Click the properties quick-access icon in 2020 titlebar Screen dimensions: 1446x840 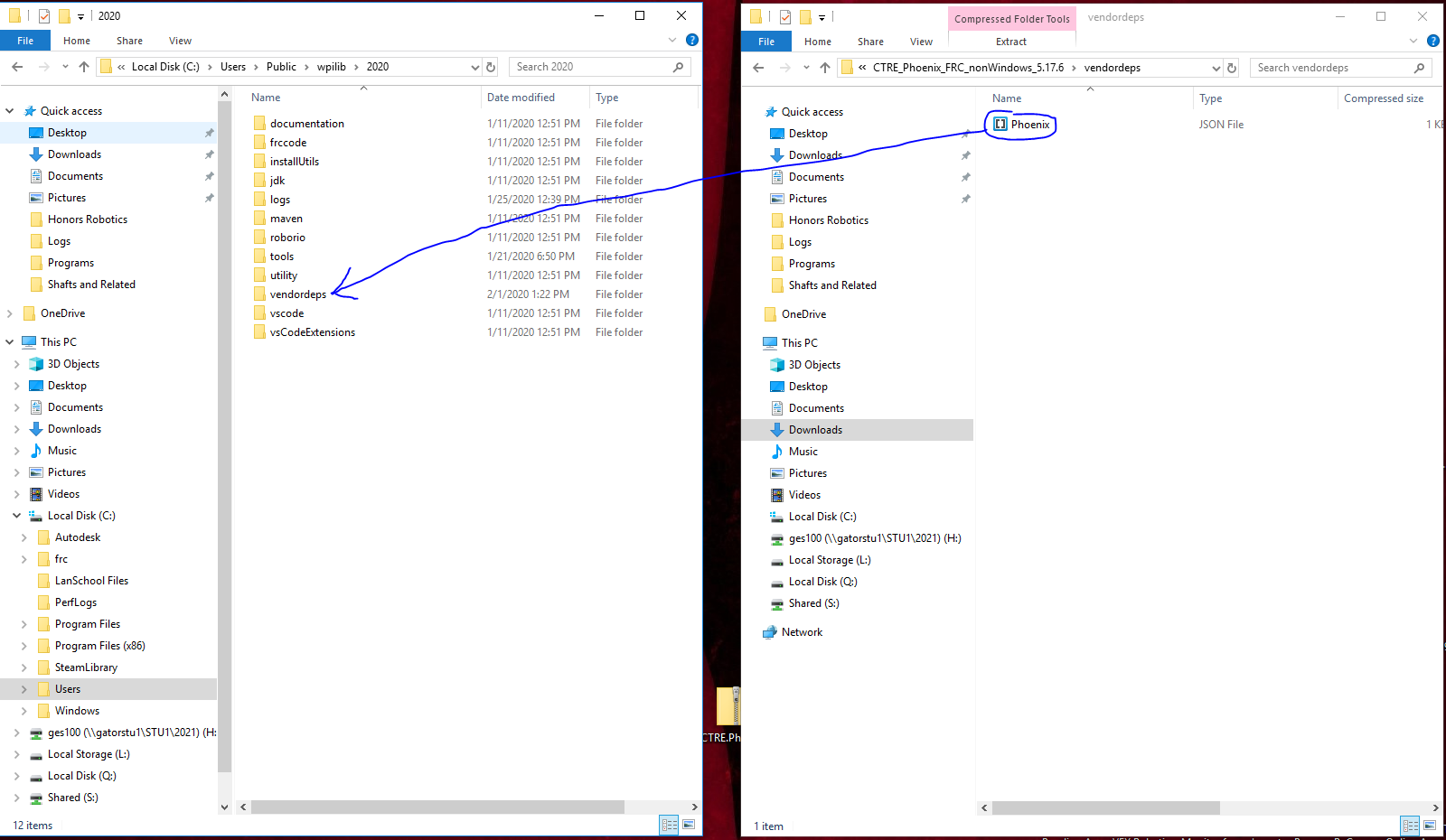[x=43, y=15]
